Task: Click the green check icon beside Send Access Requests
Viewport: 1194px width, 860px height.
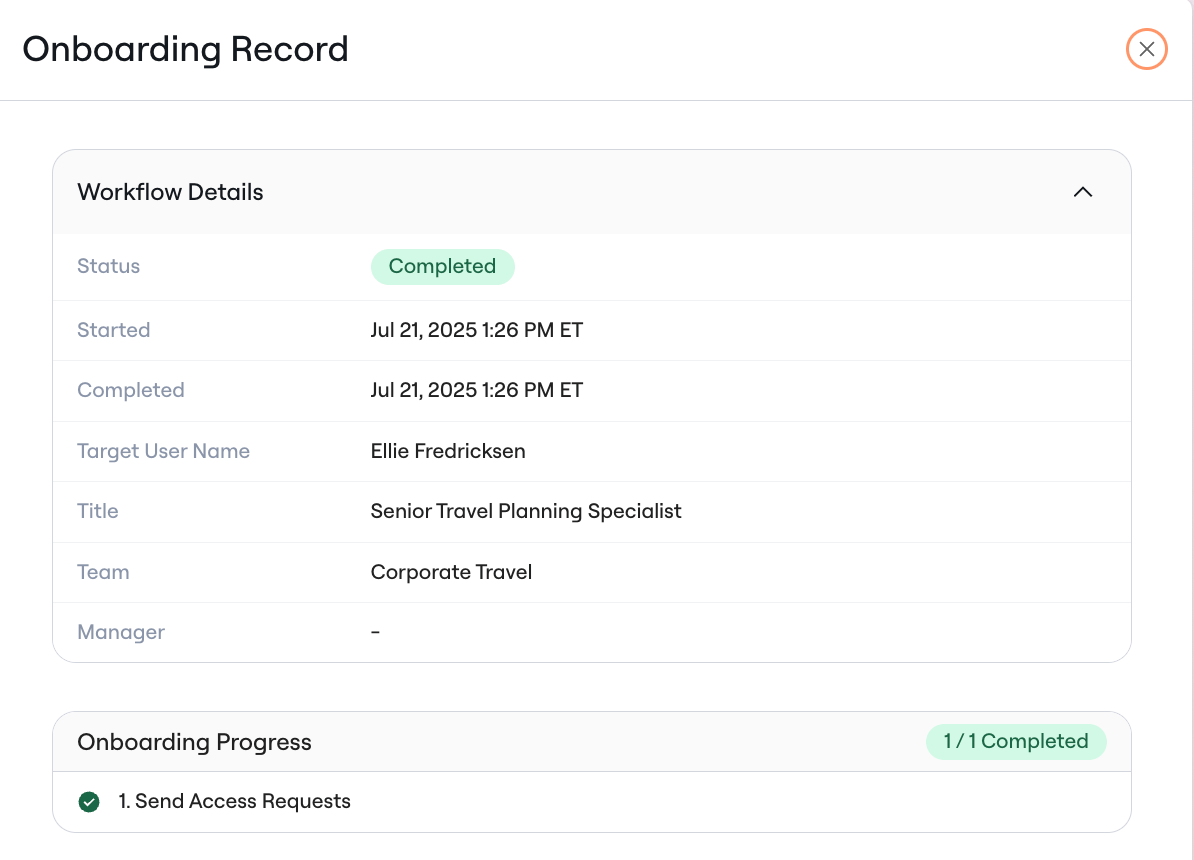Action: coord(89,801)
